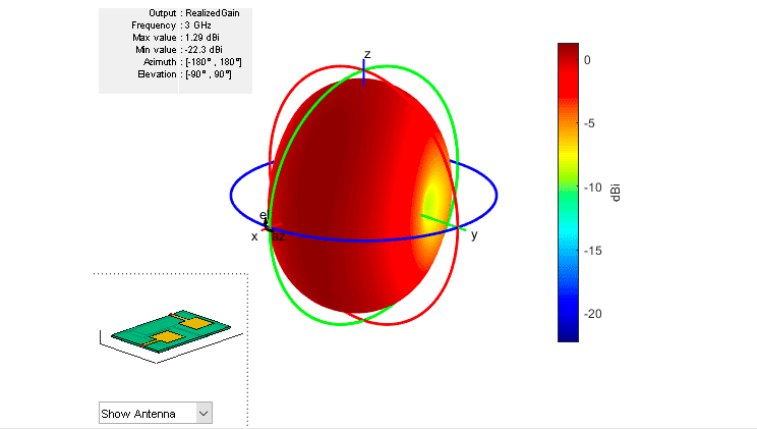Click the dBi colorbar label
757x429 pixels.
(616, 193)
